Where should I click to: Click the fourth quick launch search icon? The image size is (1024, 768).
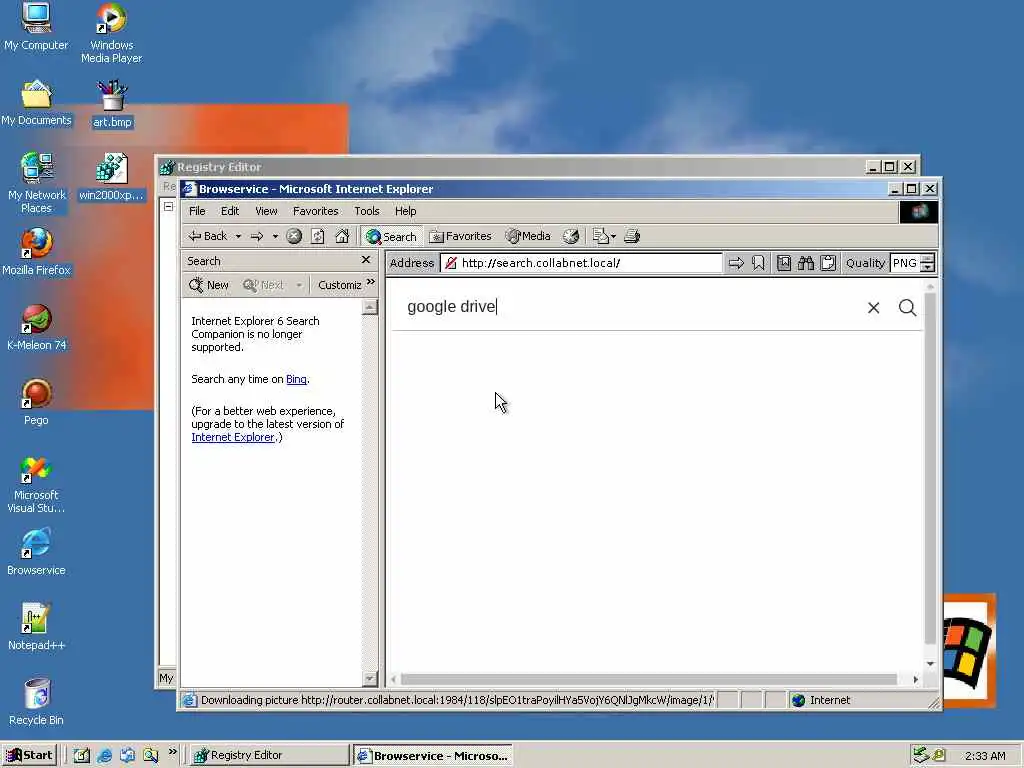(151, 756)
